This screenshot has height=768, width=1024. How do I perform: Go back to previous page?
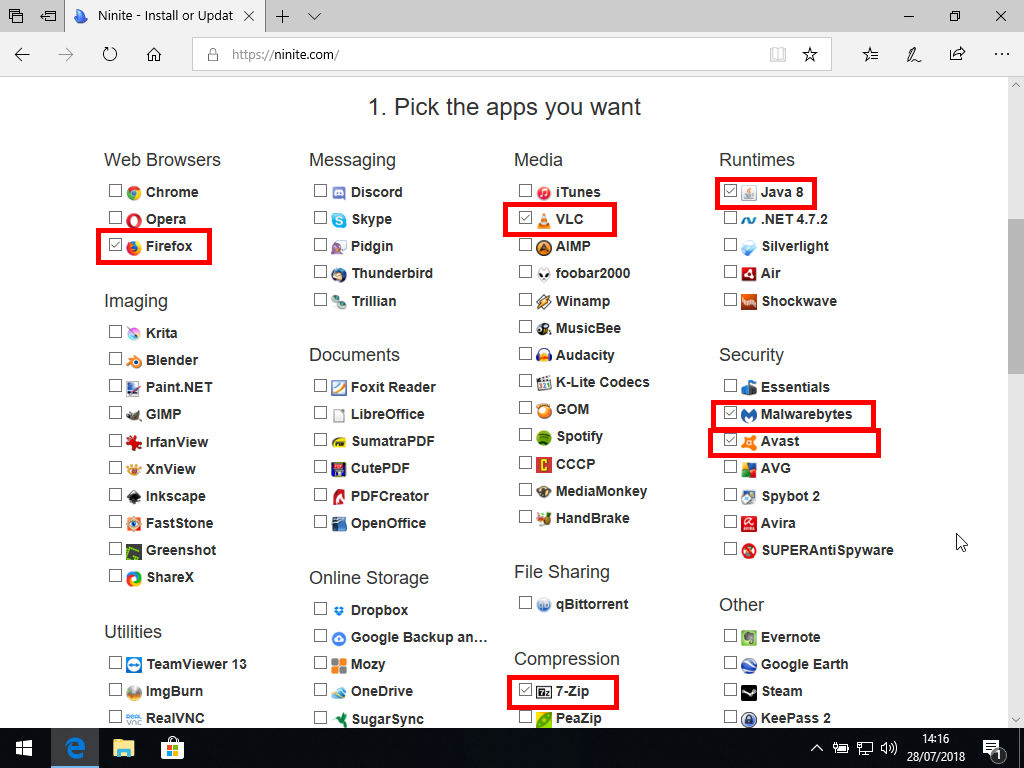22,54
